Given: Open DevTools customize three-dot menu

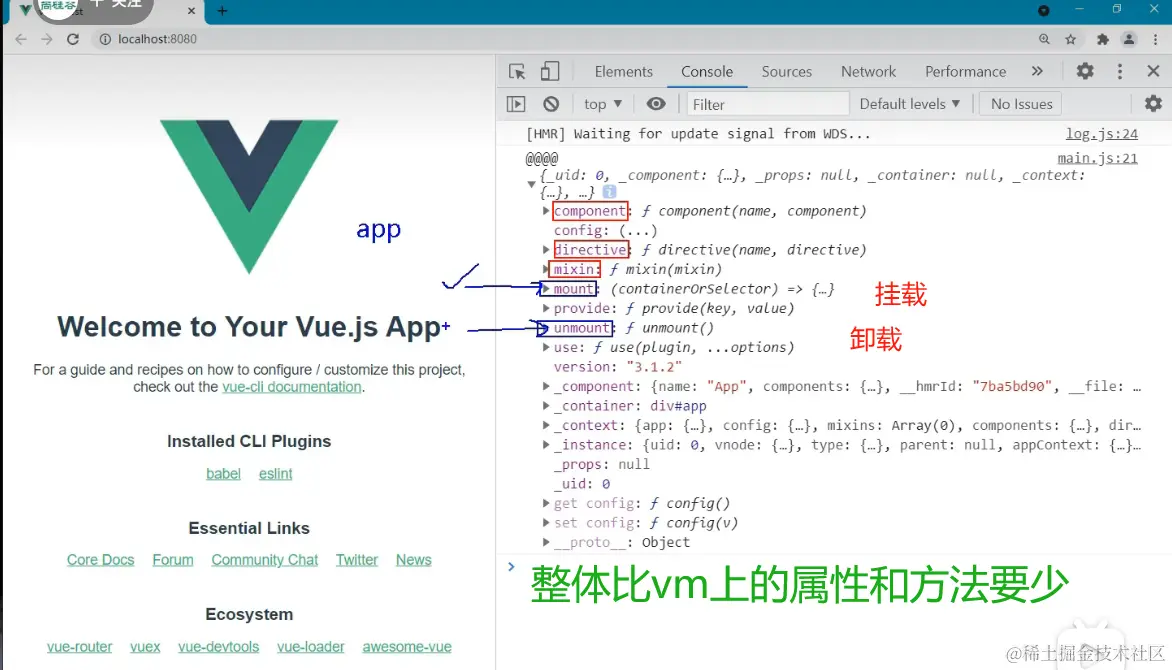Looking at the screenshot, I should point(1119,71).
